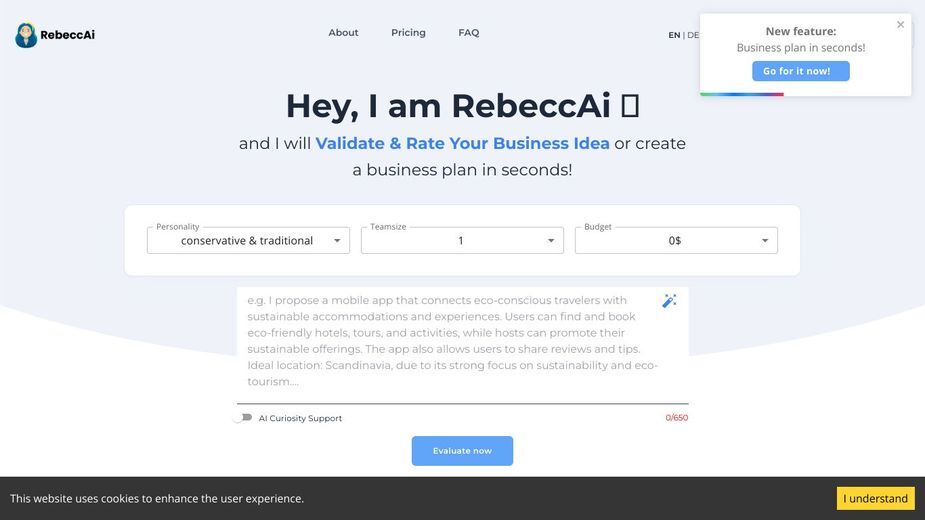Viewport: 925px width, 520px height.
Task: Click the popup's colored progress bar
Action: (x=742, y=94)
